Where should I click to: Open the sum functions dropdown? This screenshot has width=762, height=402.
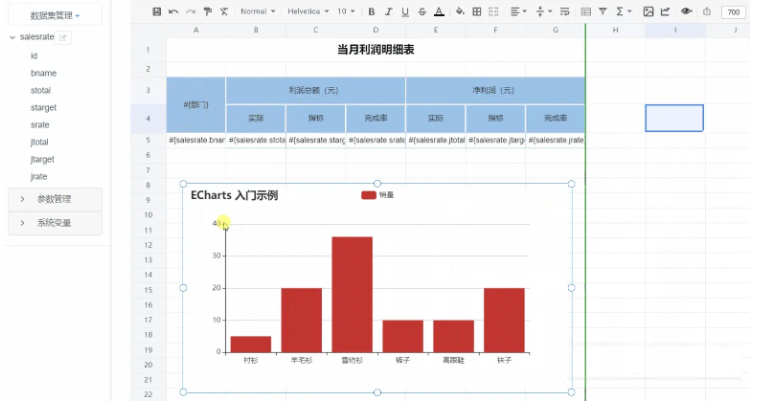click(x=623, y=12)
